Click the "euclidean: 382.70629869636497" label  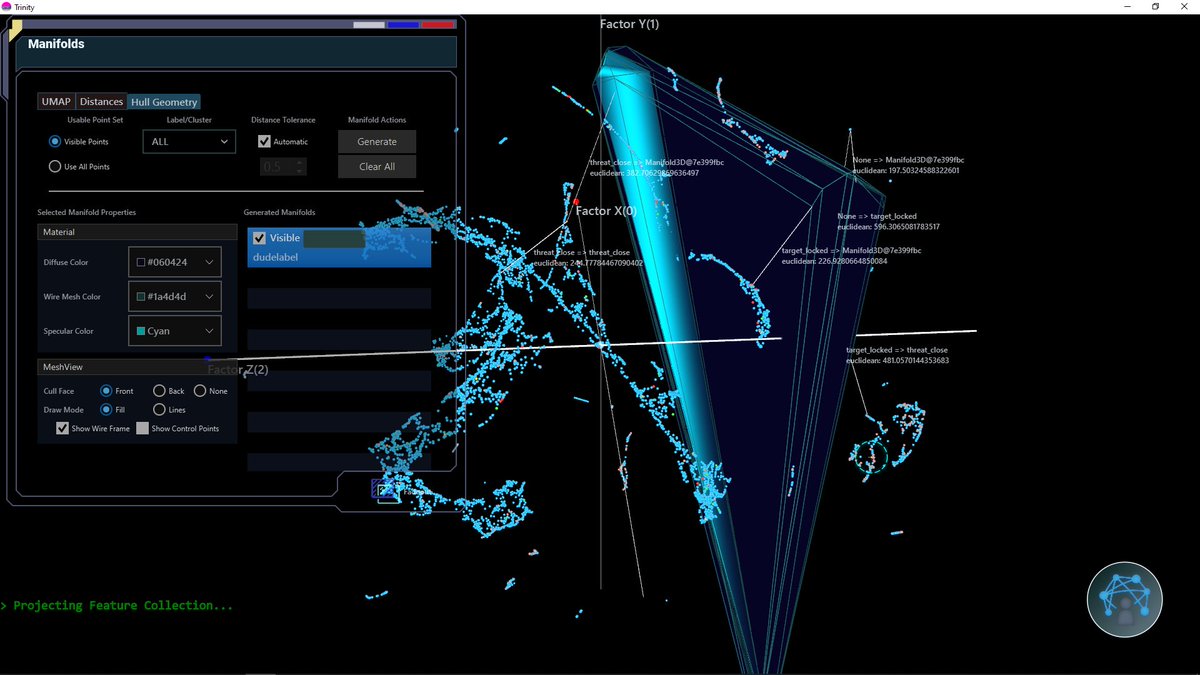coord(644,173)
